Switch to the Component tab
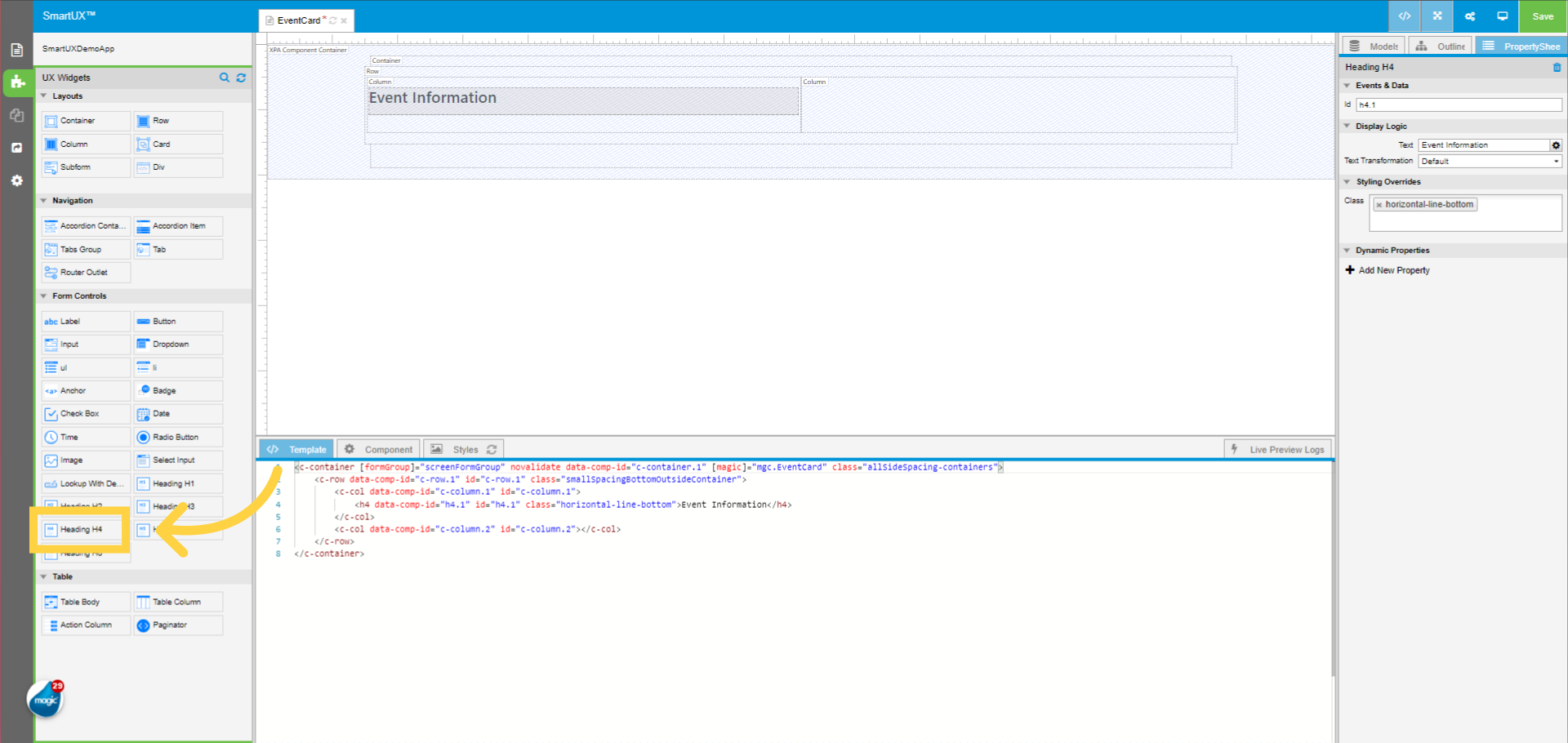The height and width of the screenshot is (743, 1568). tap(378, 448)
